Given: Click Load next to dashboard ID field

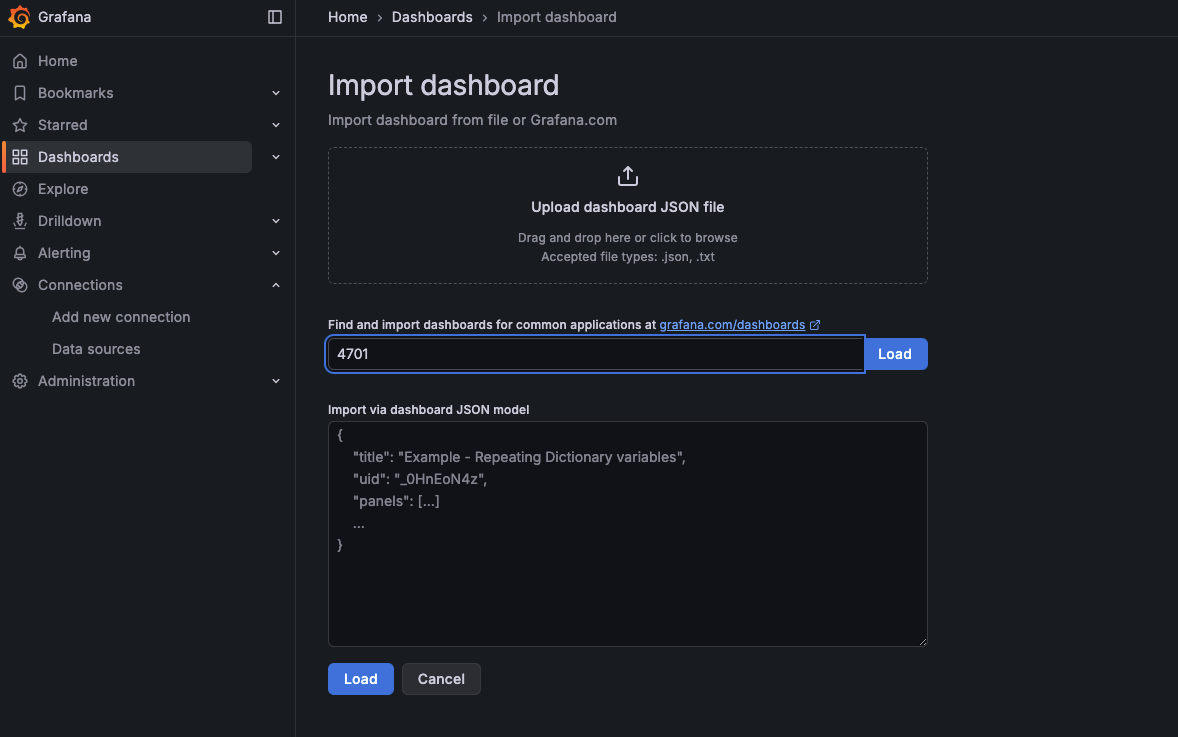Looking at the screenshot, I should (895, 354).
